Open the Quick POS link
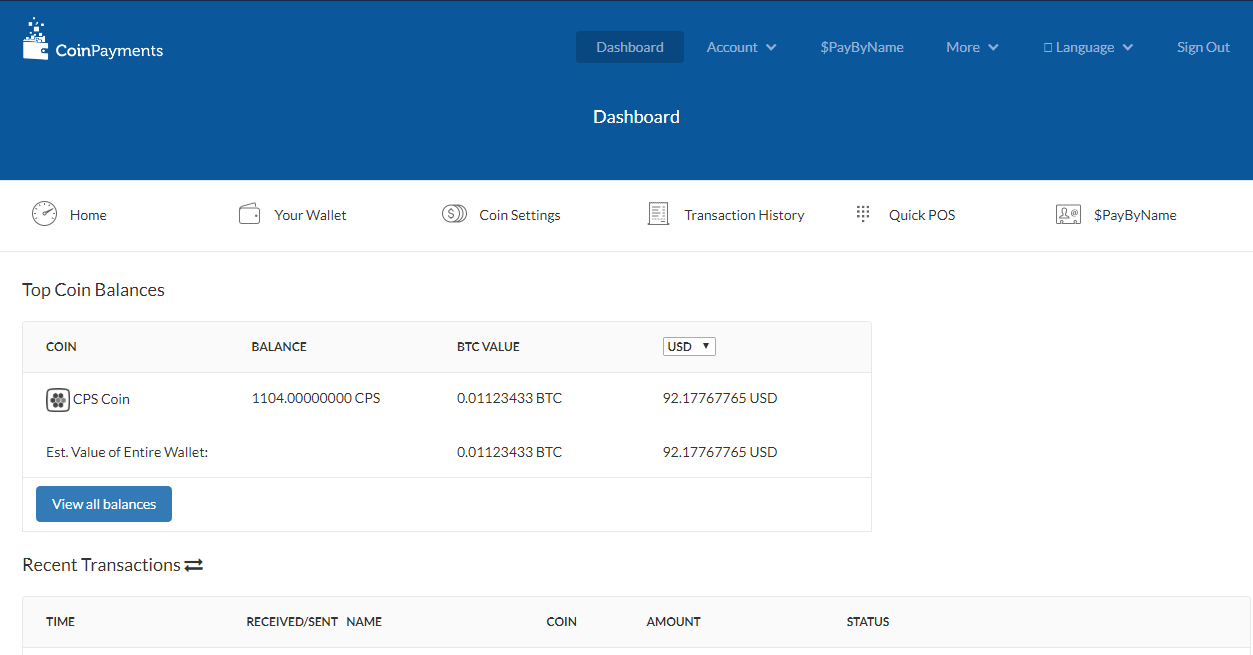Viewport: 1253px width, 655px height. coord(922,215)
